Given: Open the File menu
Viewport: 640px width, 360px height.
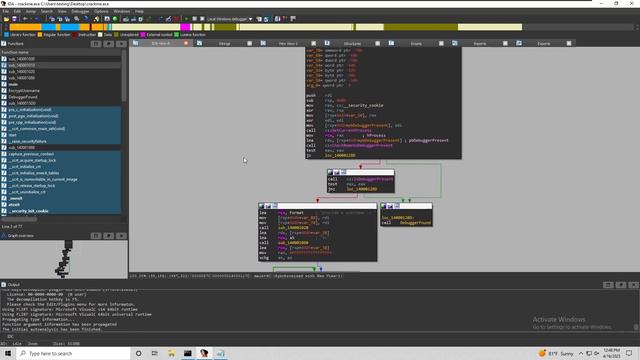Looking at the screenshot, I should [x=6, y=11].
